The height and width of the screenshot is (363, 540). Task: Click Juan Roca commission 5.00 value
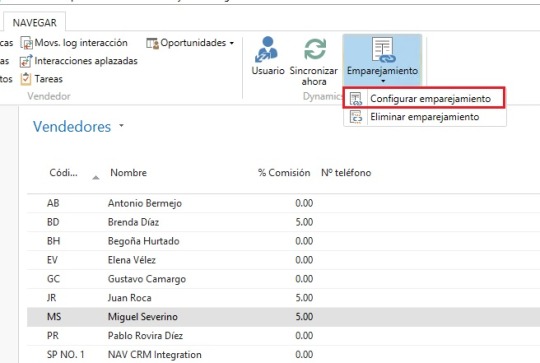coord(304,298)
